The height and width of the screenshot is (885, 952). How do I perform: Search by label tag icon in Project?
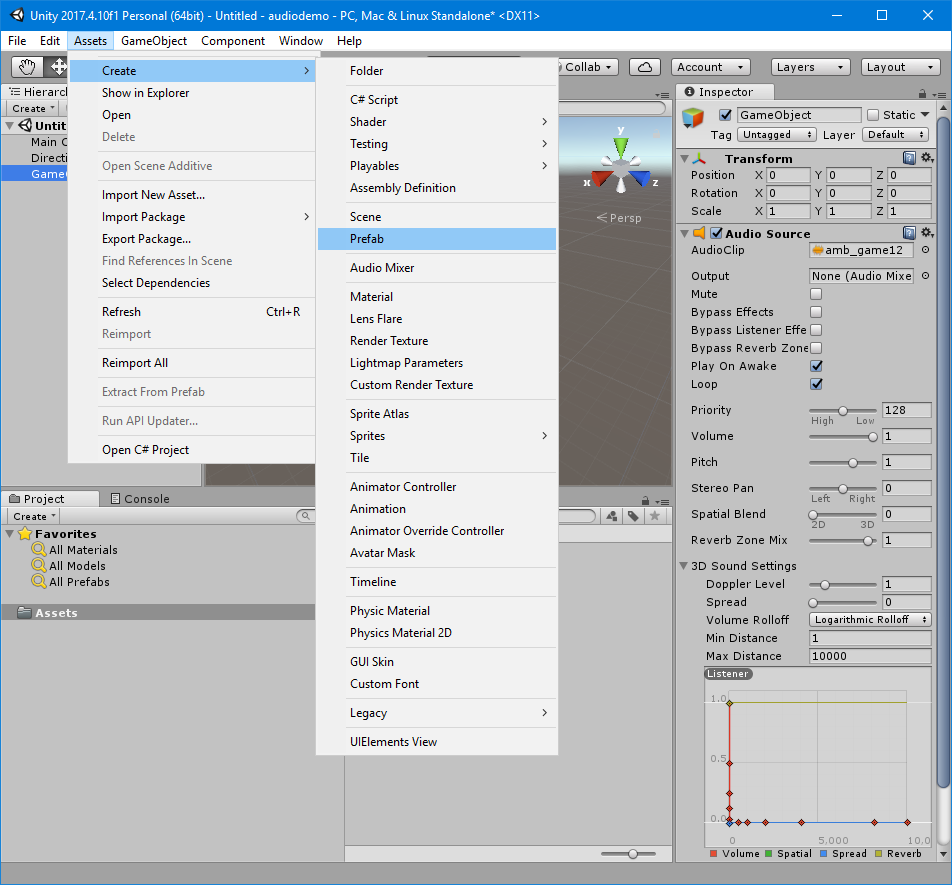(633, 516)
